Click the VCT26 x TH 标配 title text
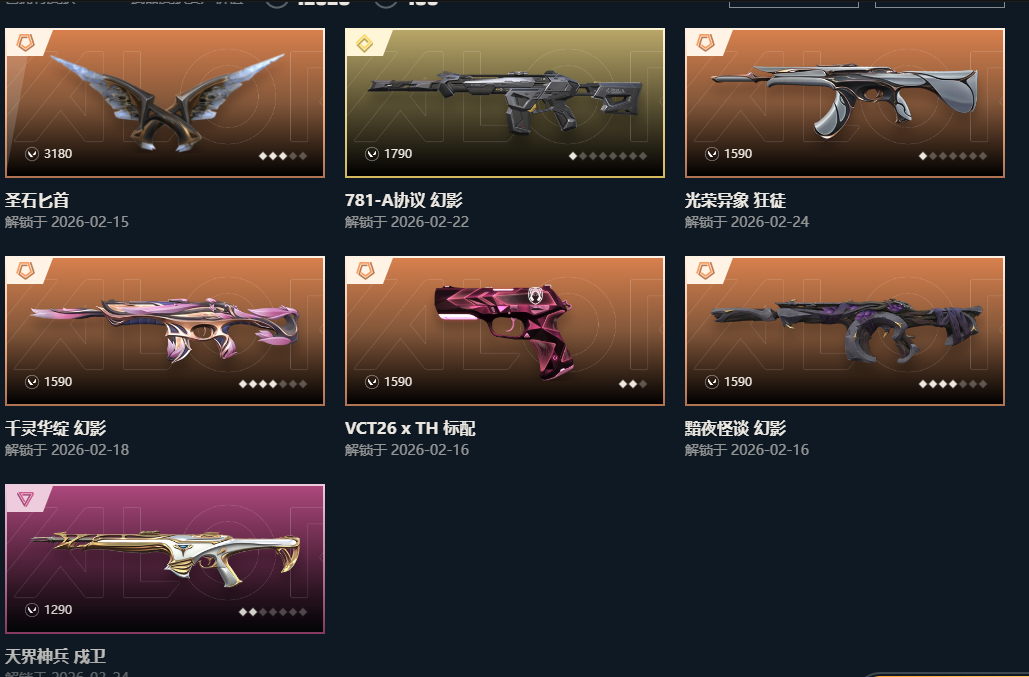This screenshot has width=1029, height=677. (410, 428)
